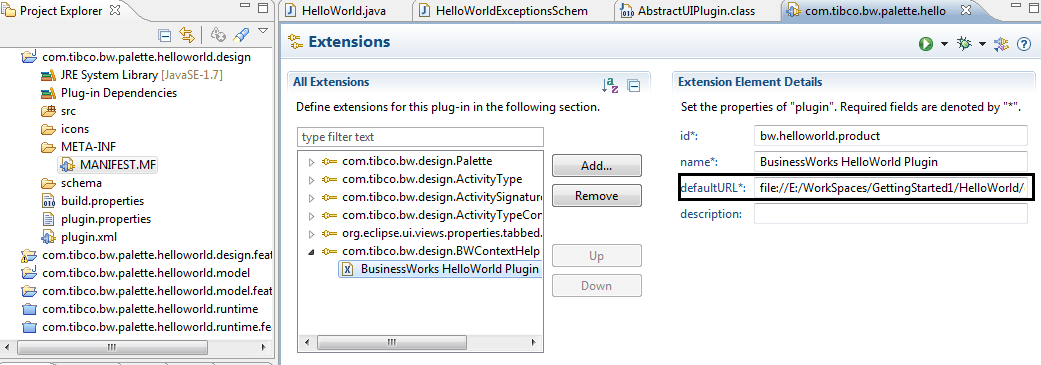Select plugin.xml in Project Explorer

click(89, 237)
